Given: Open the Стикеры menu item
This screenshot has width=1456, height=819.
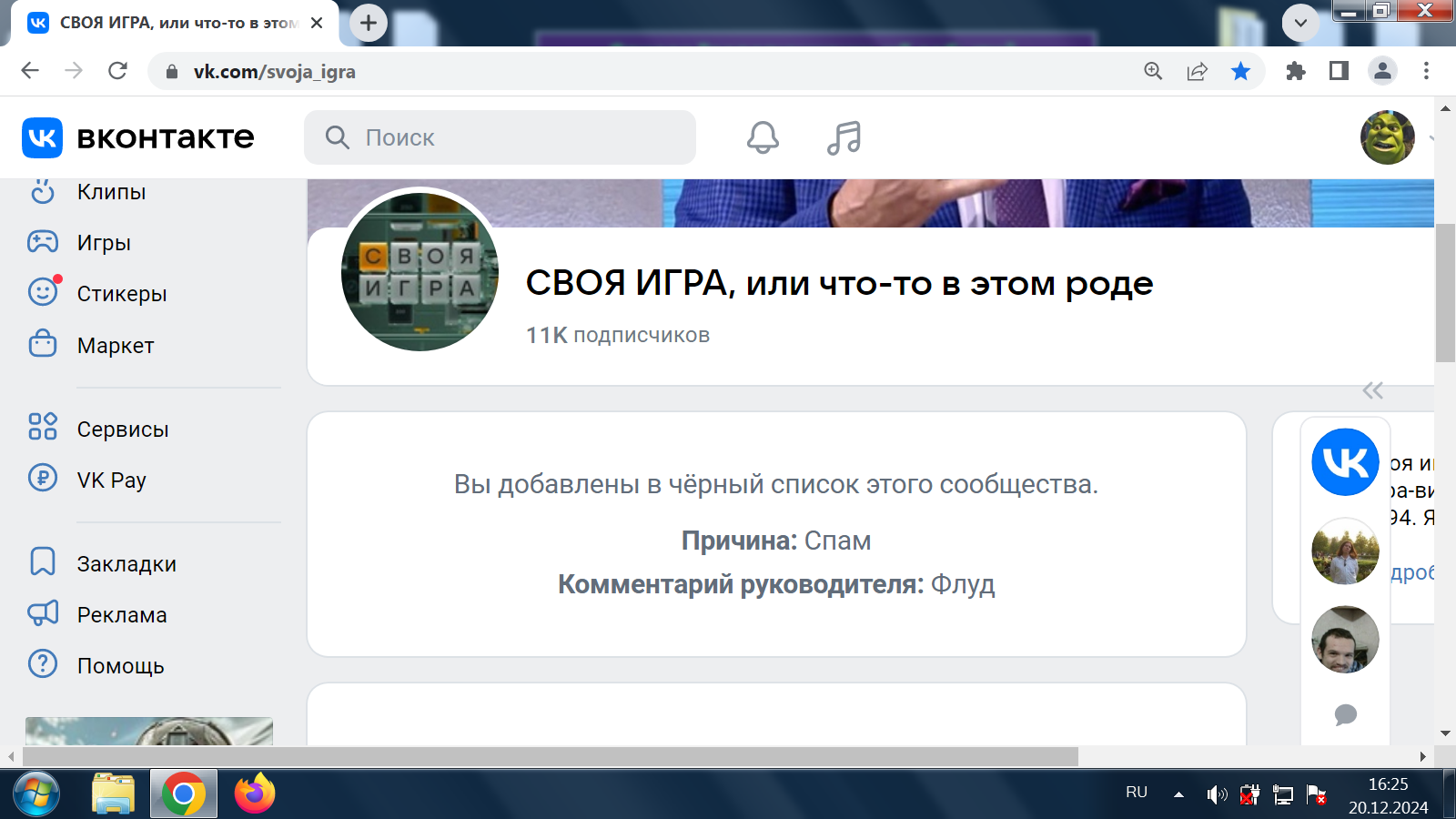Looking at the screenshot, I should [x=122, y=294].
